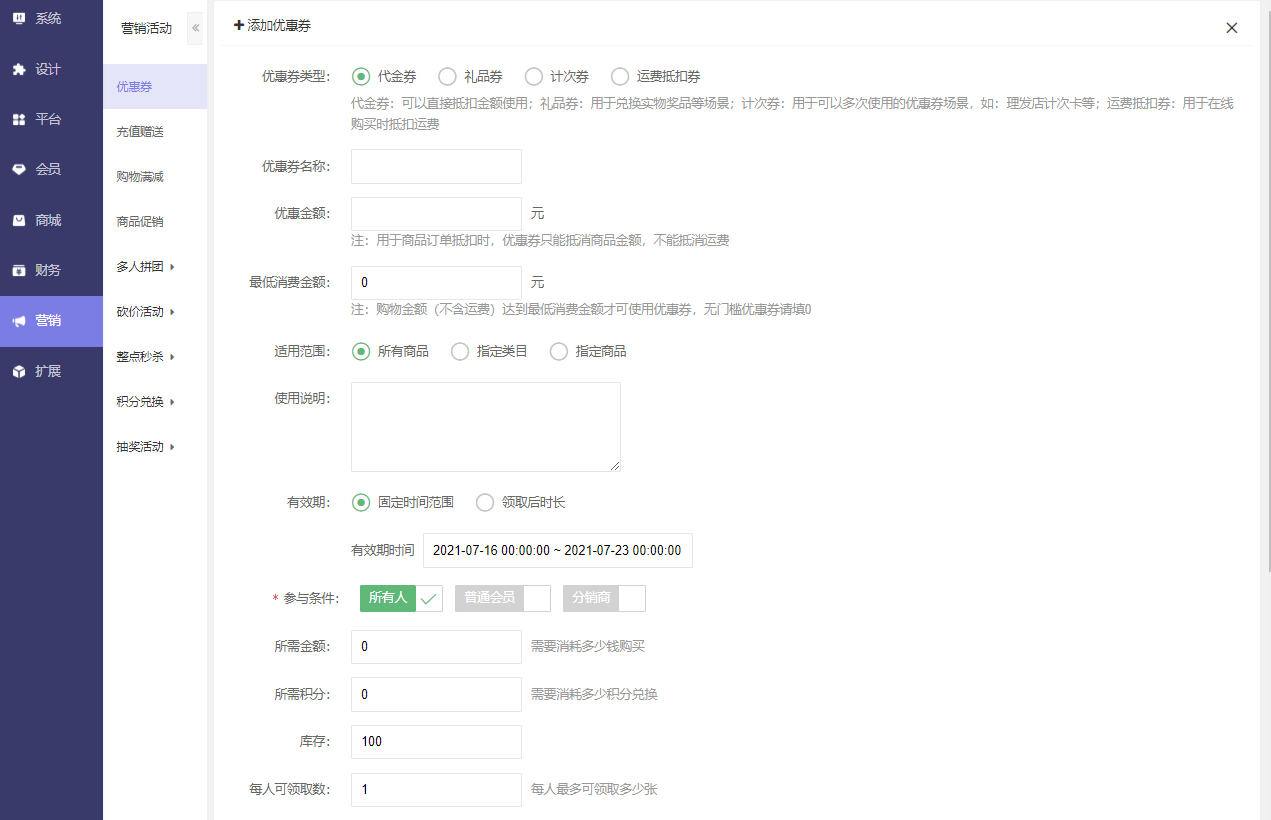This screenshot has width=1271, height=820.
Task: Click the 营销活动 panel heading
Action: click(146, 28)
